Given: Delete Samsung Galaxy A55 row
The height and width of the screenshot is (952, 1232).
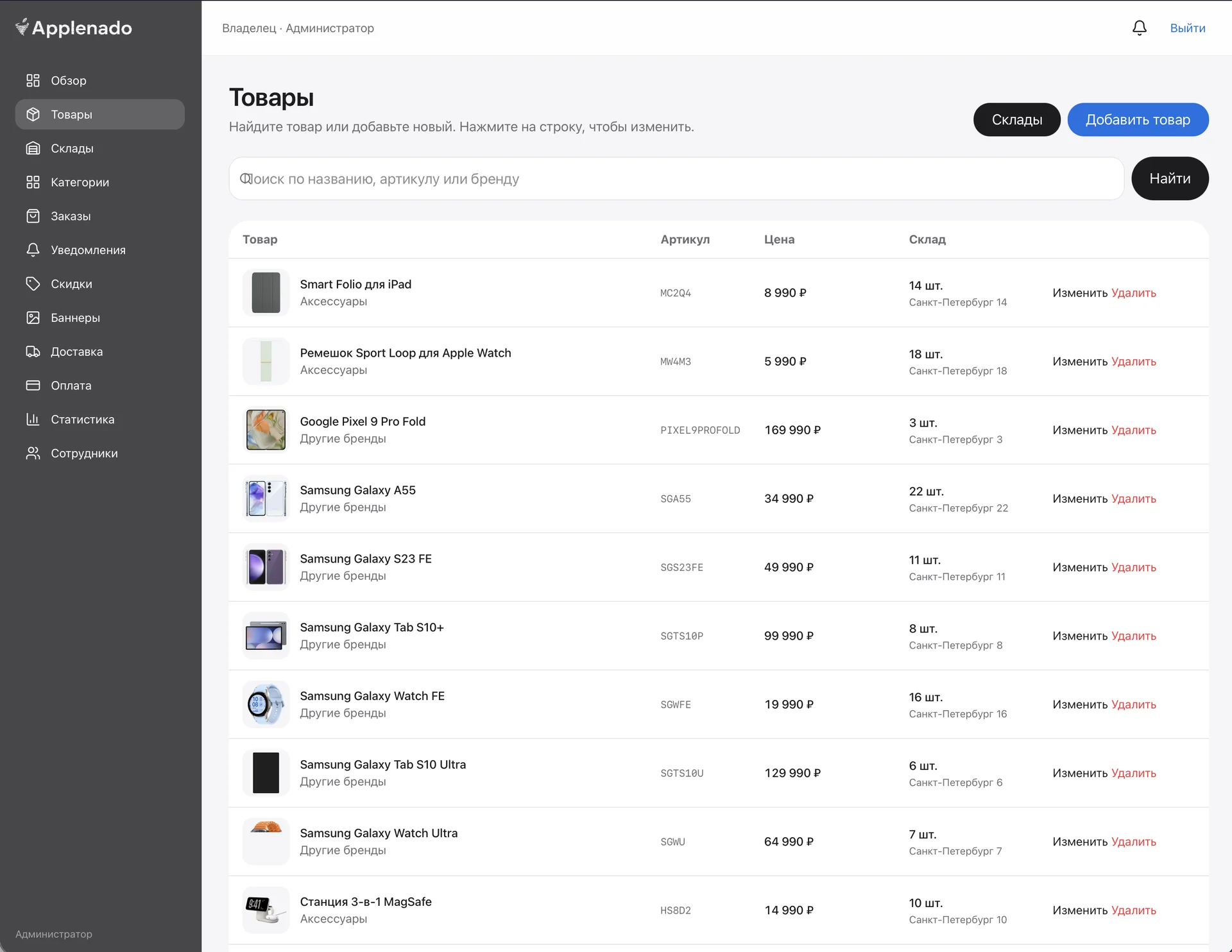Looking at the screenshot, I should click(1133, 498).
